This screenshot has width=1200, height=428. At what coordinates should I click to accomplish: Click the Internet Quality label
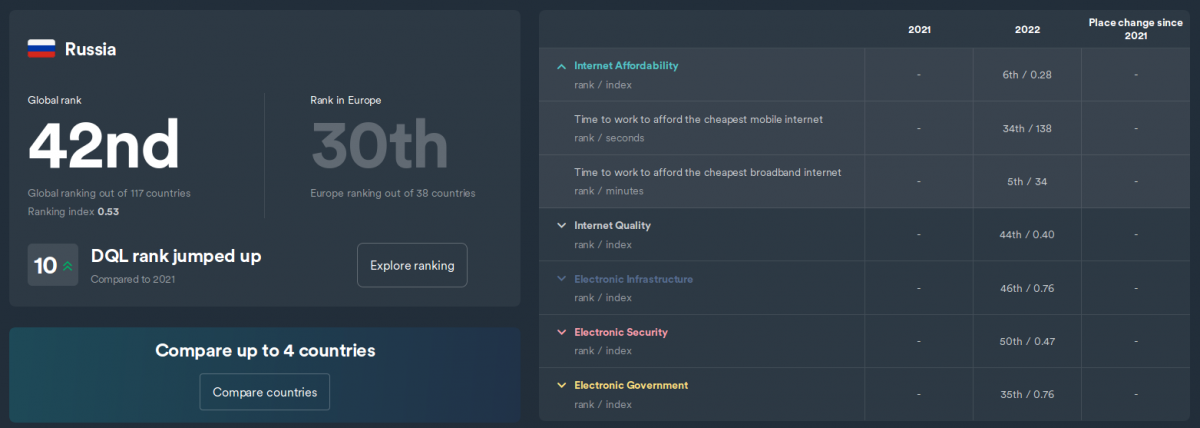(612, 226)
